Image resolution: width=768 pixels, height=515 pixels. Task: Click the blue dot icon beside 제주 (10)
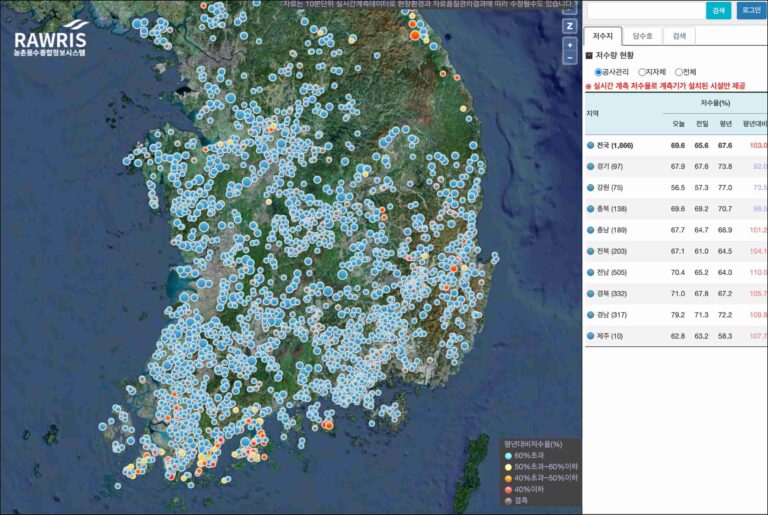(591, 335)
